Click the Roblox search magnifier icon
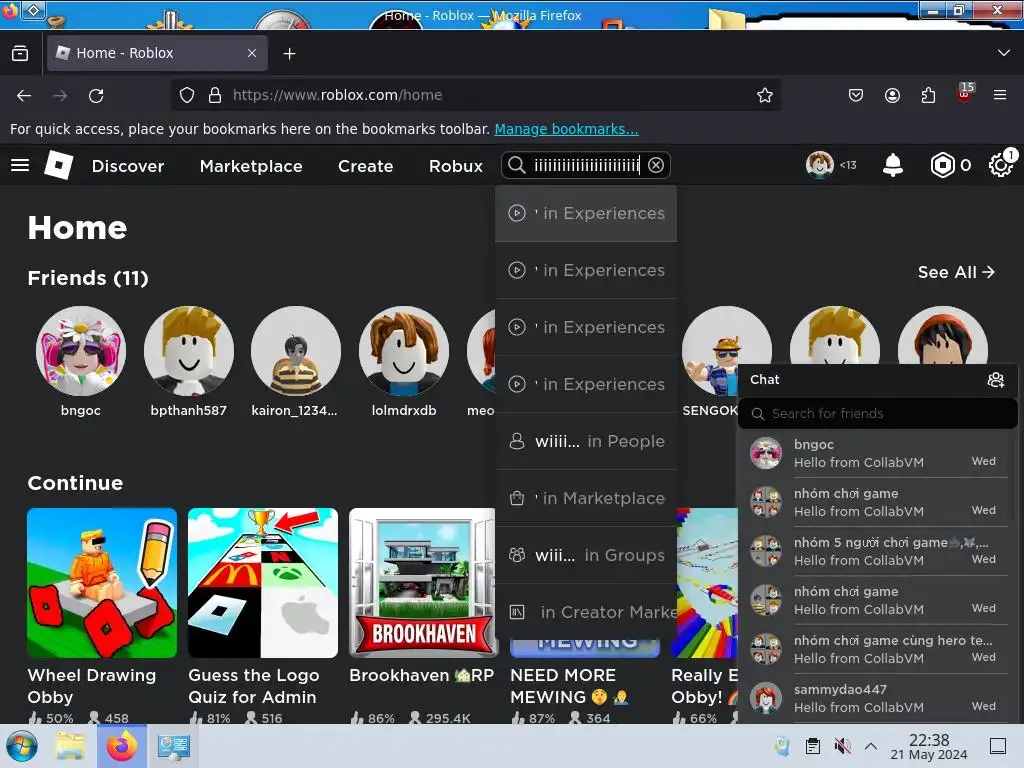 [x=517, y=165]
